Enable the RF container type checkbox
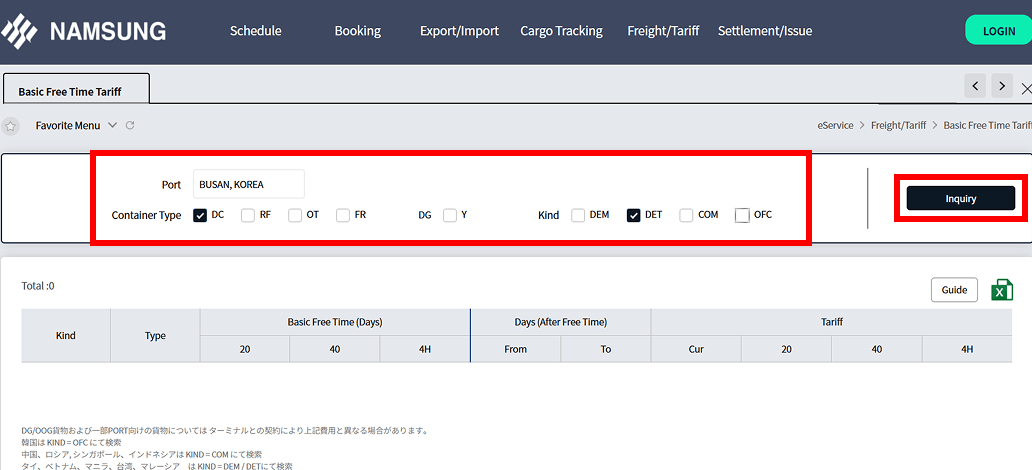Image resolution: width=1032 pixels, height=470 pixels. (x=248, y=215)
